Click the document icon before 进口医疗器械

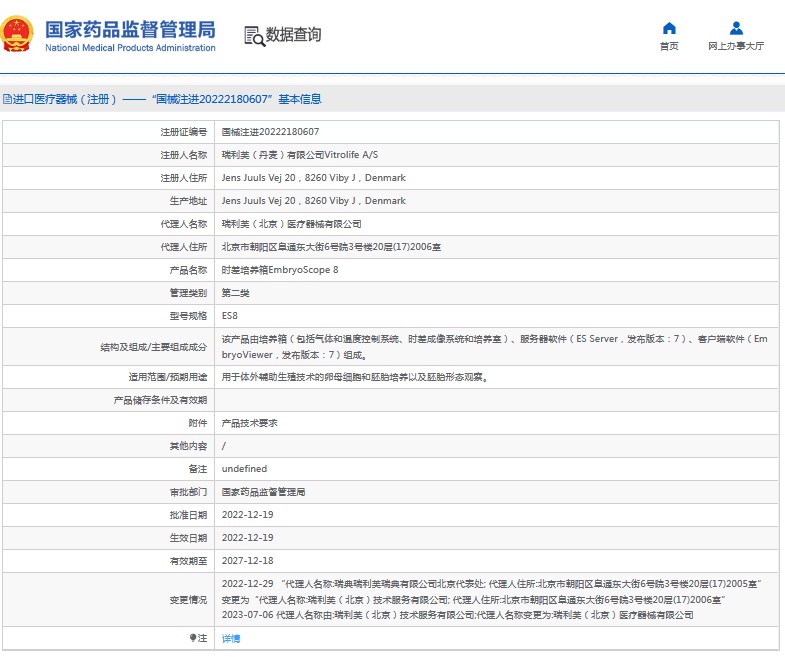7,99
